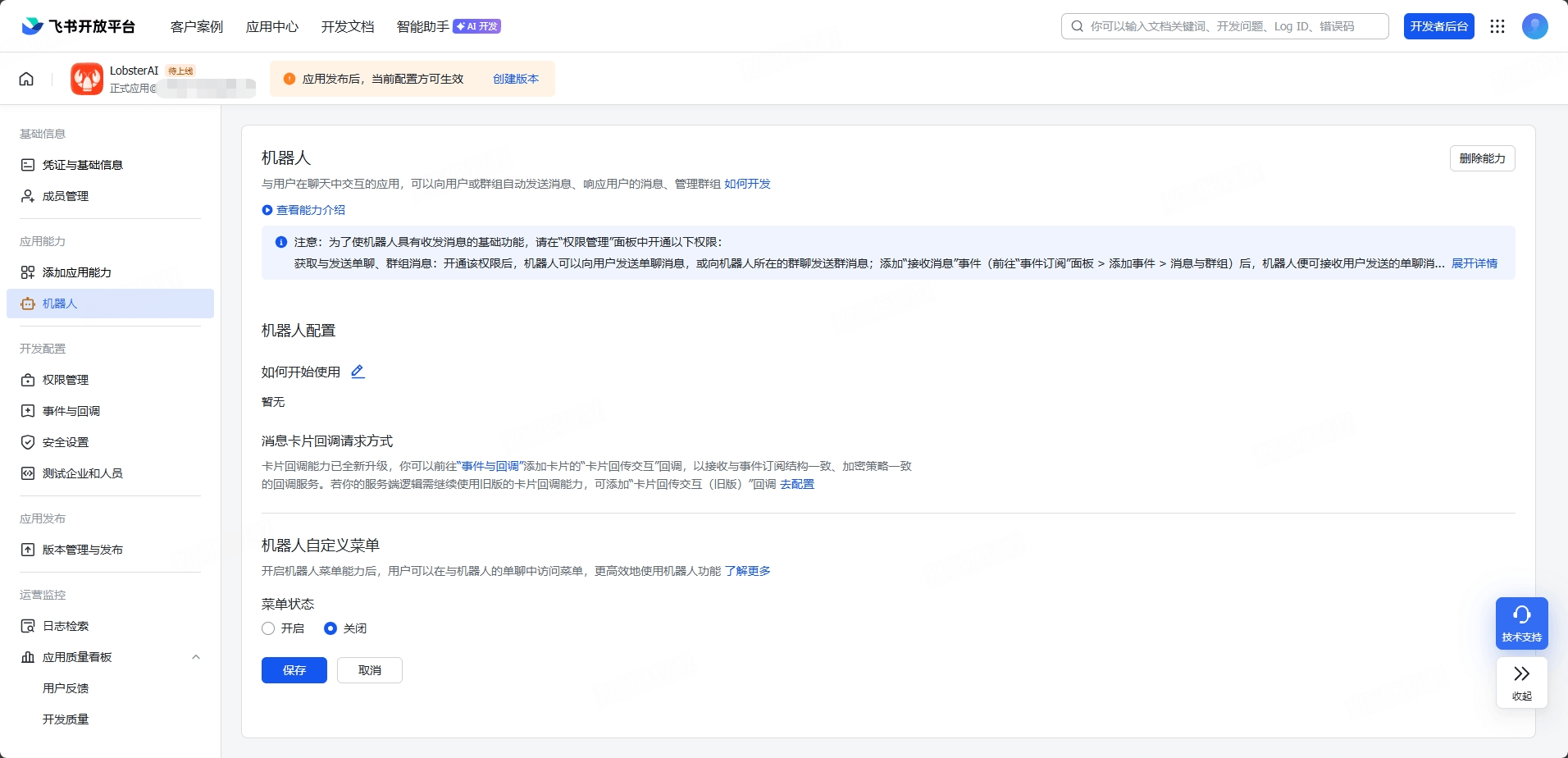Image resolution: width=1568 pixels, height=758 pixels.
Task: Open 日志检索 from the sidebar
Action: click(66, 625)
